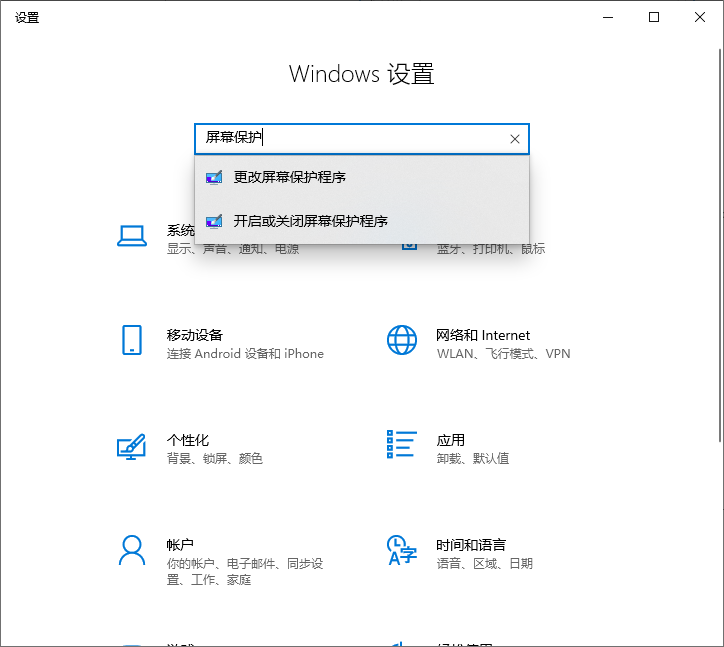Click the 时间和语言 clock-and-letter icon

click(x=402, y=550)
